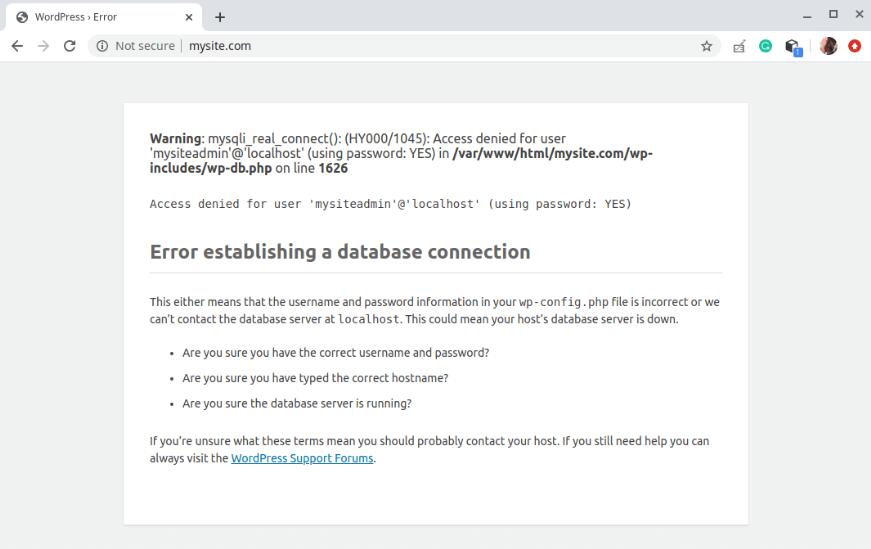Close the browser window
The height and width of the screenshot is (549, 871).
coord(858,15)
